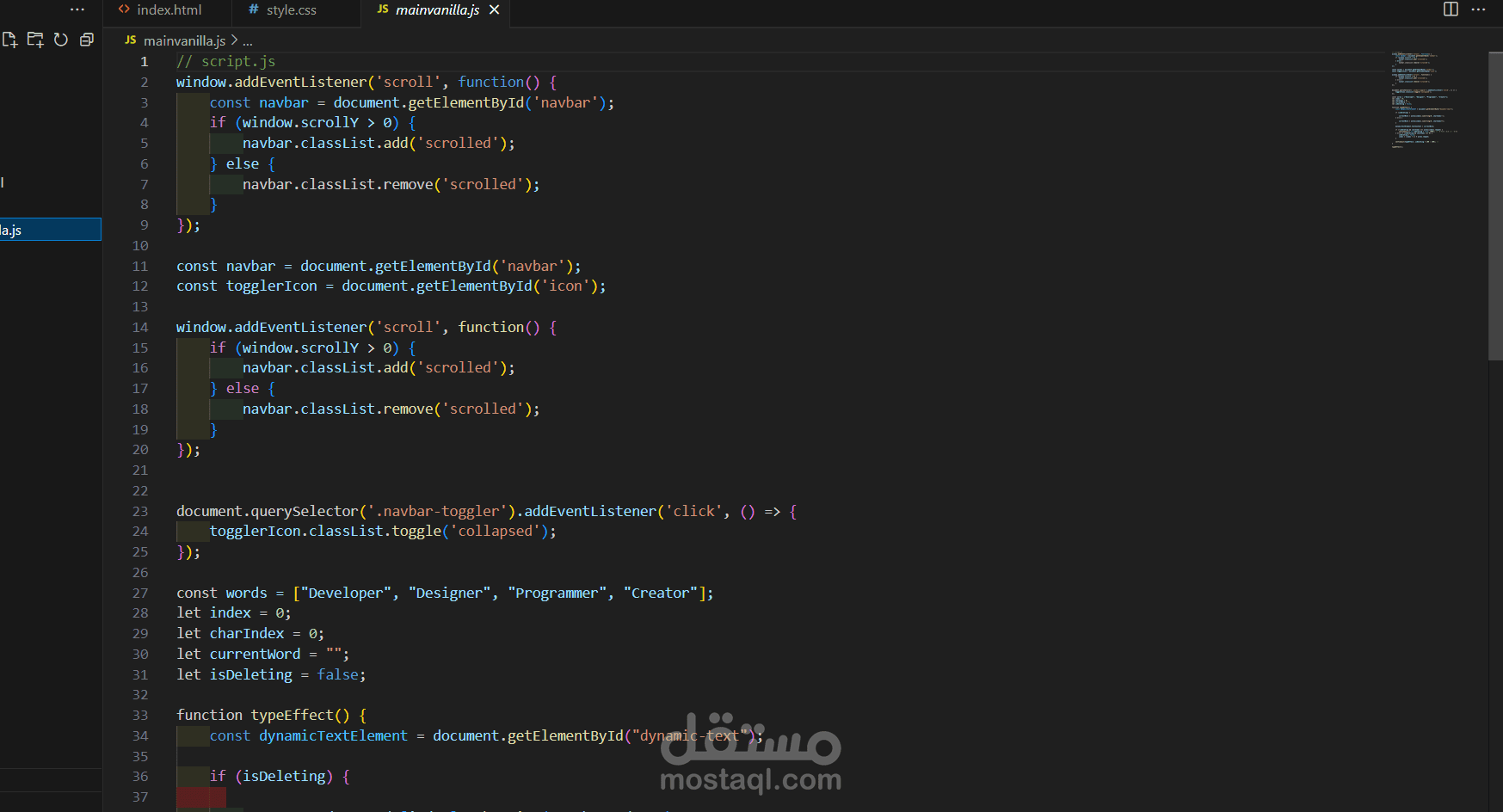Viewport: 1503px width, 812px height.
Task: Click the "Developer" string in words array
Action: (346, 593)
